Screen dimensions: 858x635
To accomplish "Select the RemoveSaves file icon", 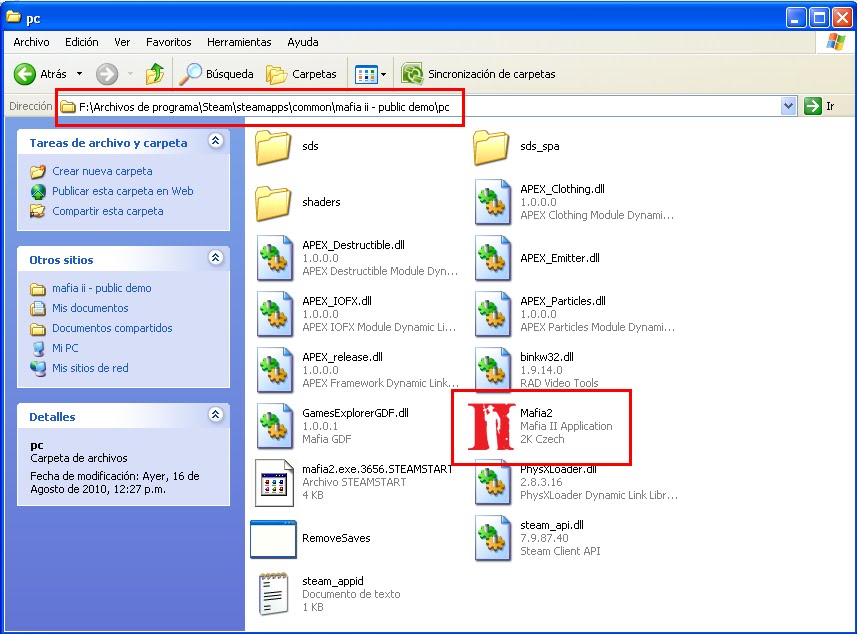I will [x=273, y=539].
